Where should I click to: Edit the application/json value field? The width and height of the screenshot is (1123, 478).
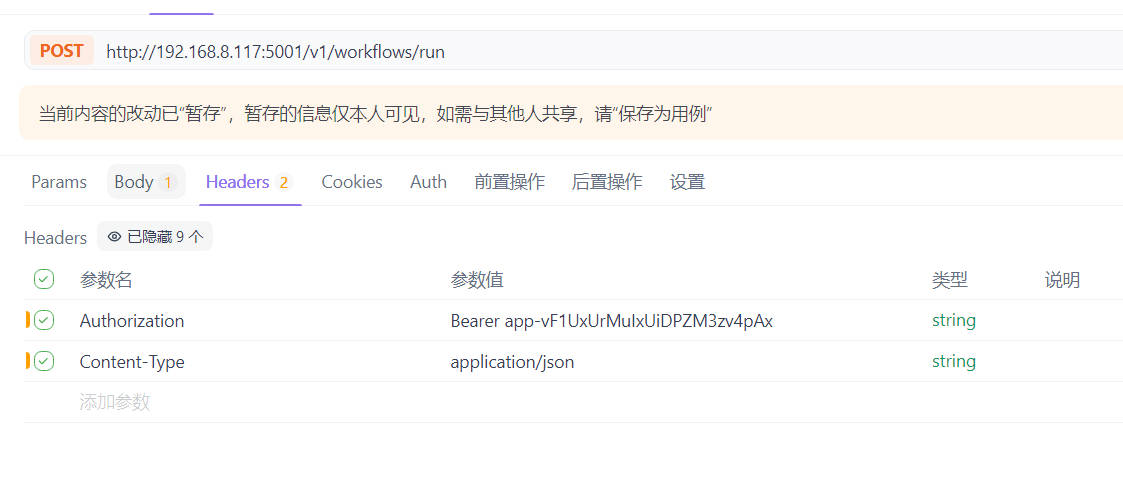512,362
